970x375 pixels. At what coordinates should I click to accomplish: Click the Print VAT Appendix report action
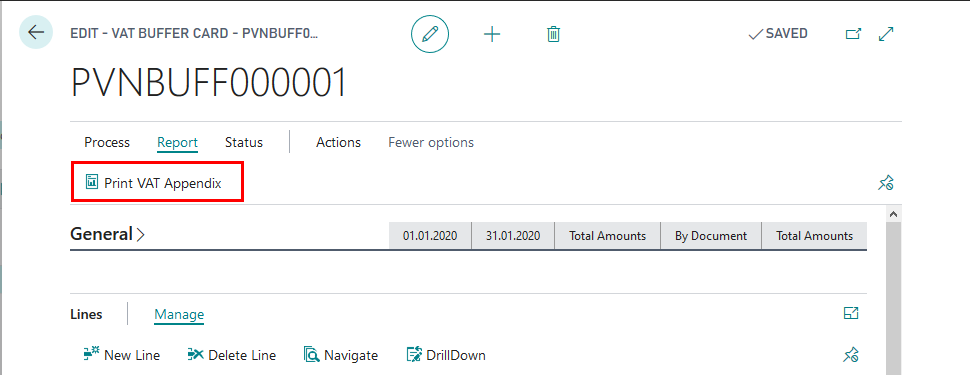click(153, 183)
